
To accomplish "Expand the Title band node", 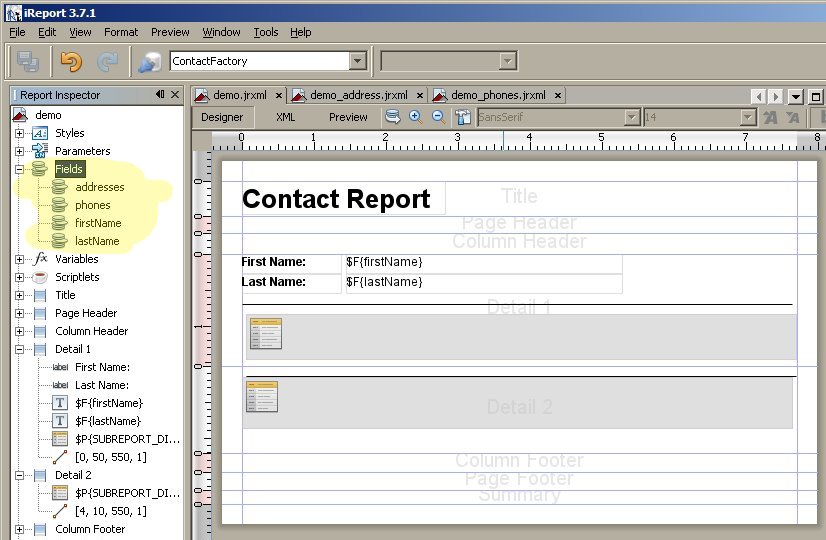I will (x=19, y=295).
